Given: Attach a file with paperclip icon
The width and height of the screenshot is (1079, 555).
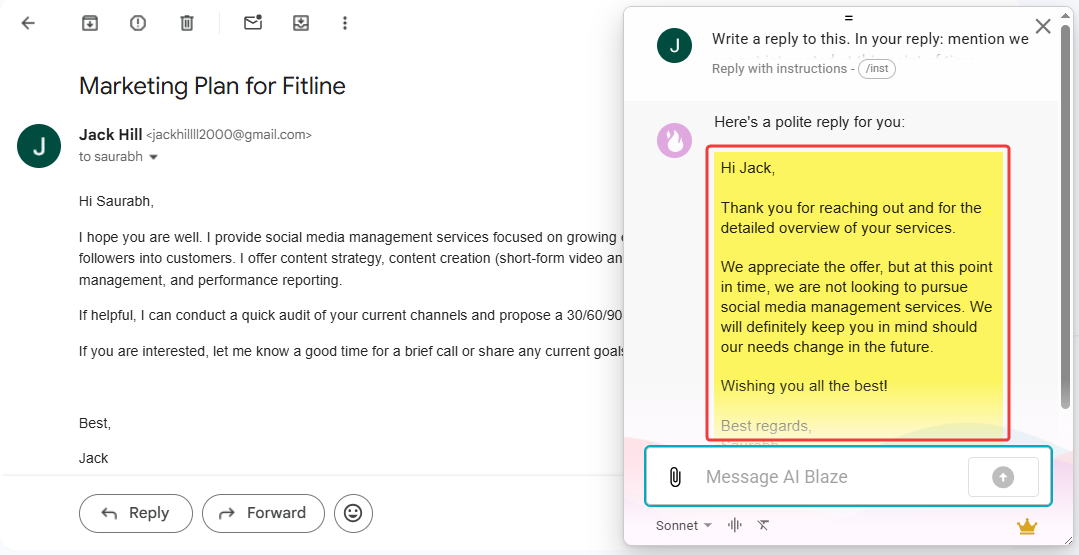Looking at the screenshot, I should (x=675, y=477).
